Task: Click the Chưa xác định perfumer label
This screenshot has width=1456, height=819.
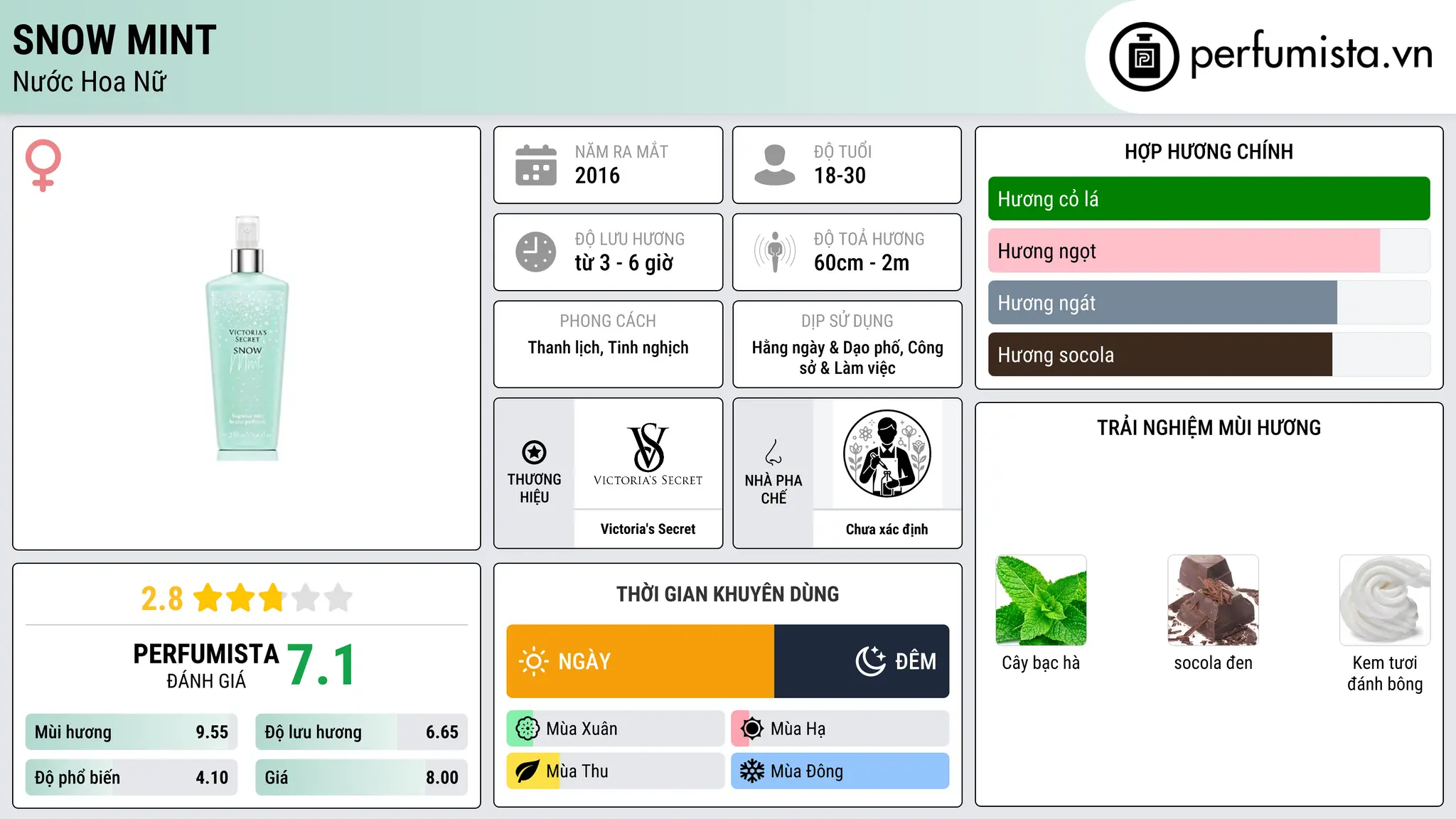Action: coord(887,529)
